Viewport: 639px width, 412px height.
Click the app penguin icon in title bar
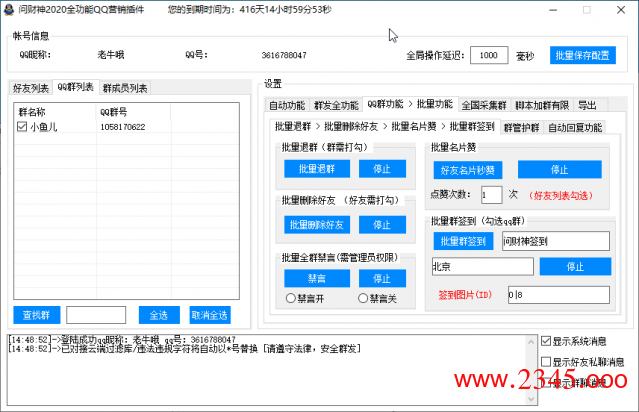click(9, 9)
